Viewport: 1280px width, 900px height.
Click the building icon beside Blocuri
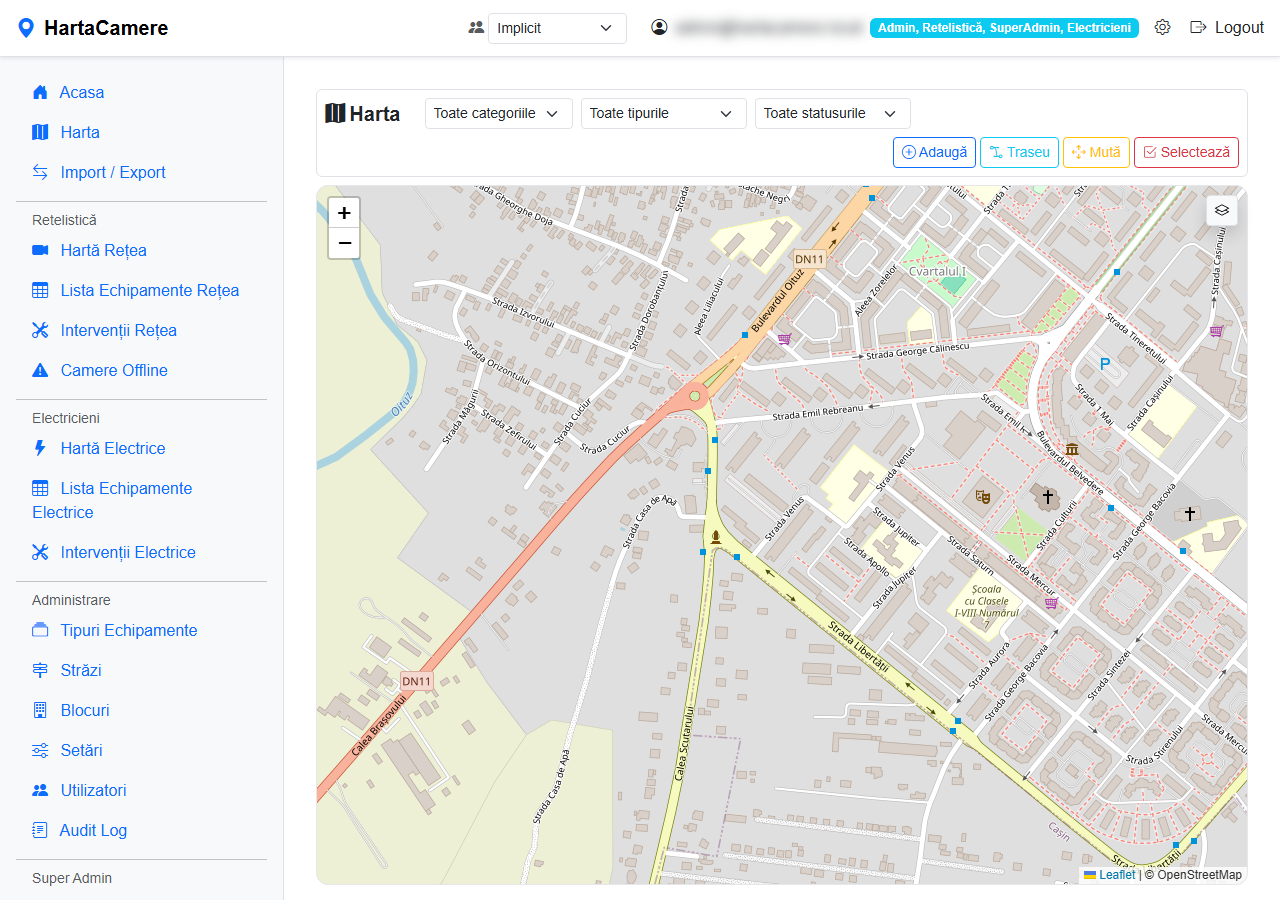click(x=40, y=710)
